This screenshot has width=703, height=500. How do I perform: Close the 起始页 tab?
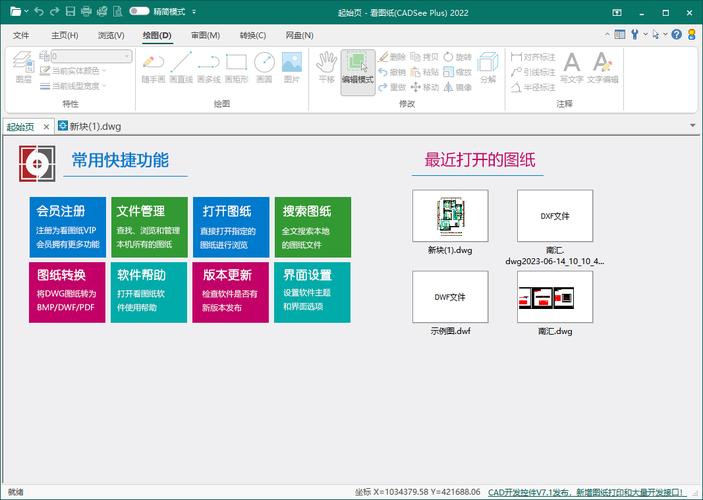pos(46,127)
